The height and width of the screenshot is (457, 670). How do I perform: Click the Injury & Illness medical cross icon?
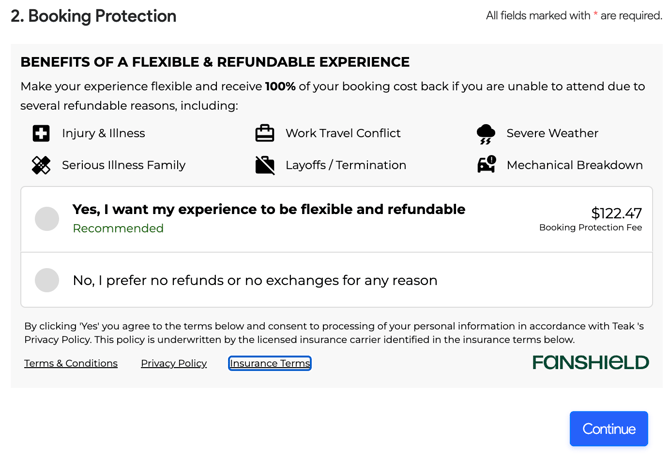[41, 134]
